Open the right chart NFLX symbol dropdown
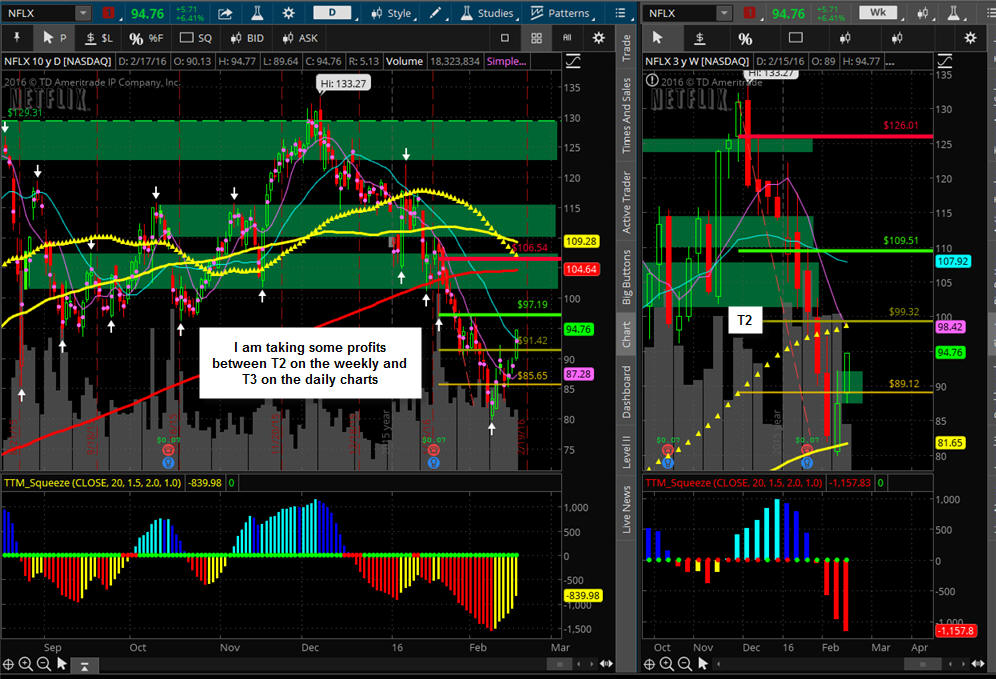Viewport: 996px width, 679px height. click(723, 13)
